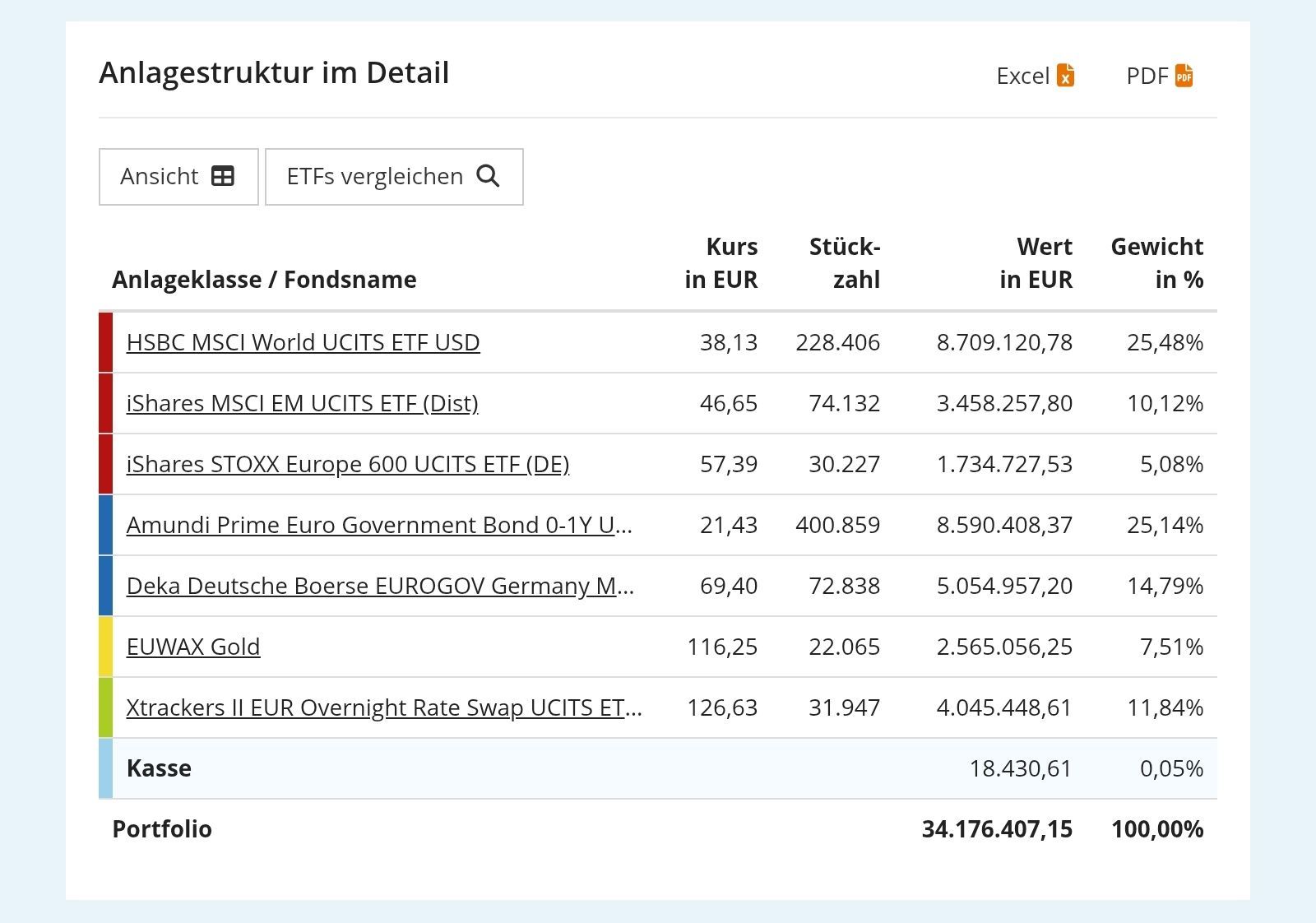
Task: Click the blue swatch beside Amundi Prime
Action: pos(105,525)
